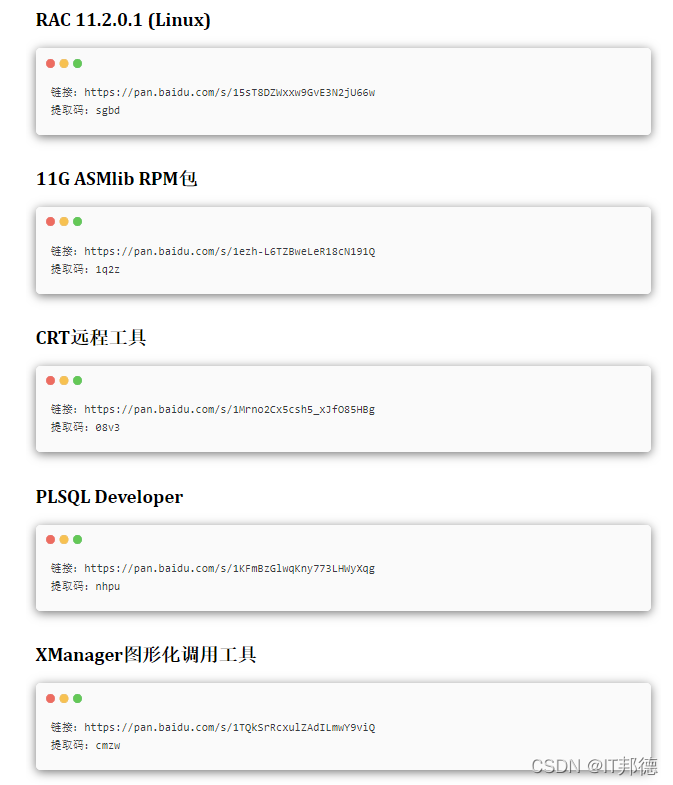Screen dimensions: 673x785
Task: Open the Baidu pan link ending in jU66w
Action: 229,93
